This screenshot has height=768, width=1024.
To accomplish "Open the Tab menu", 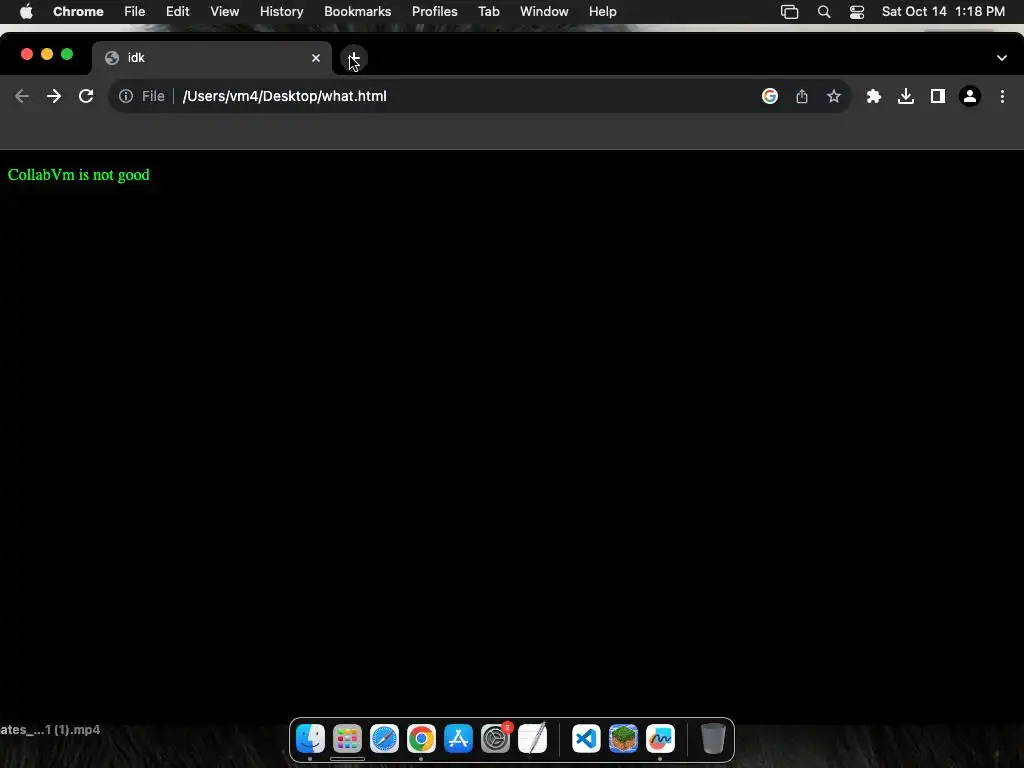I will pos(488,12).
